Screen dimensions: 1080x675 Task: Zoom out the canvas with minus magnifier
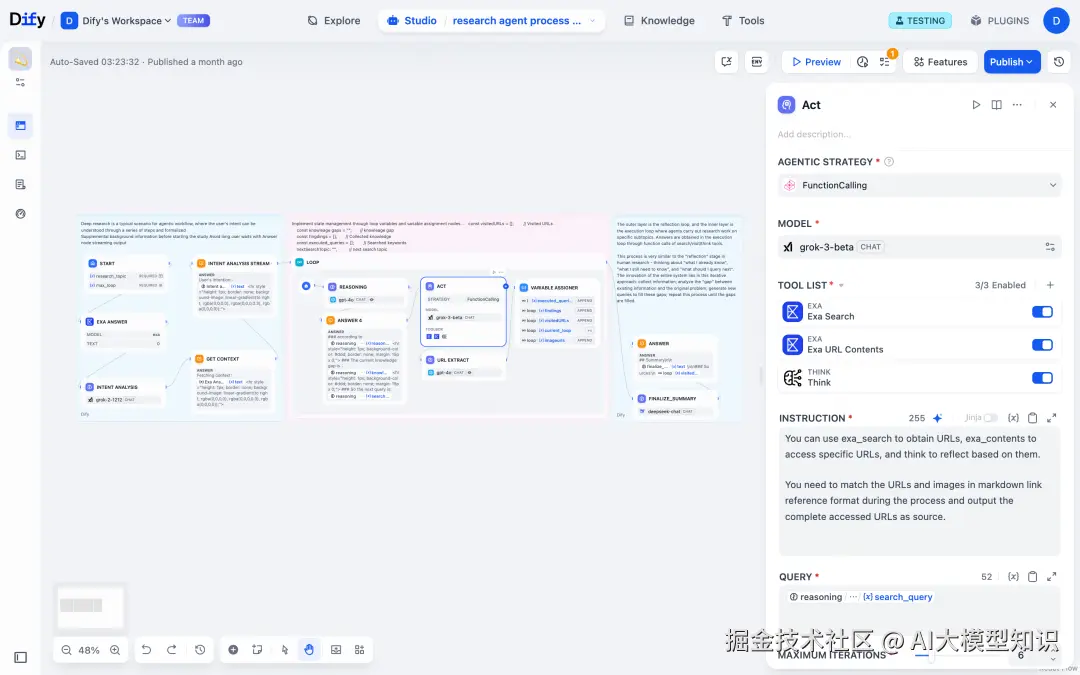[66, 650]
